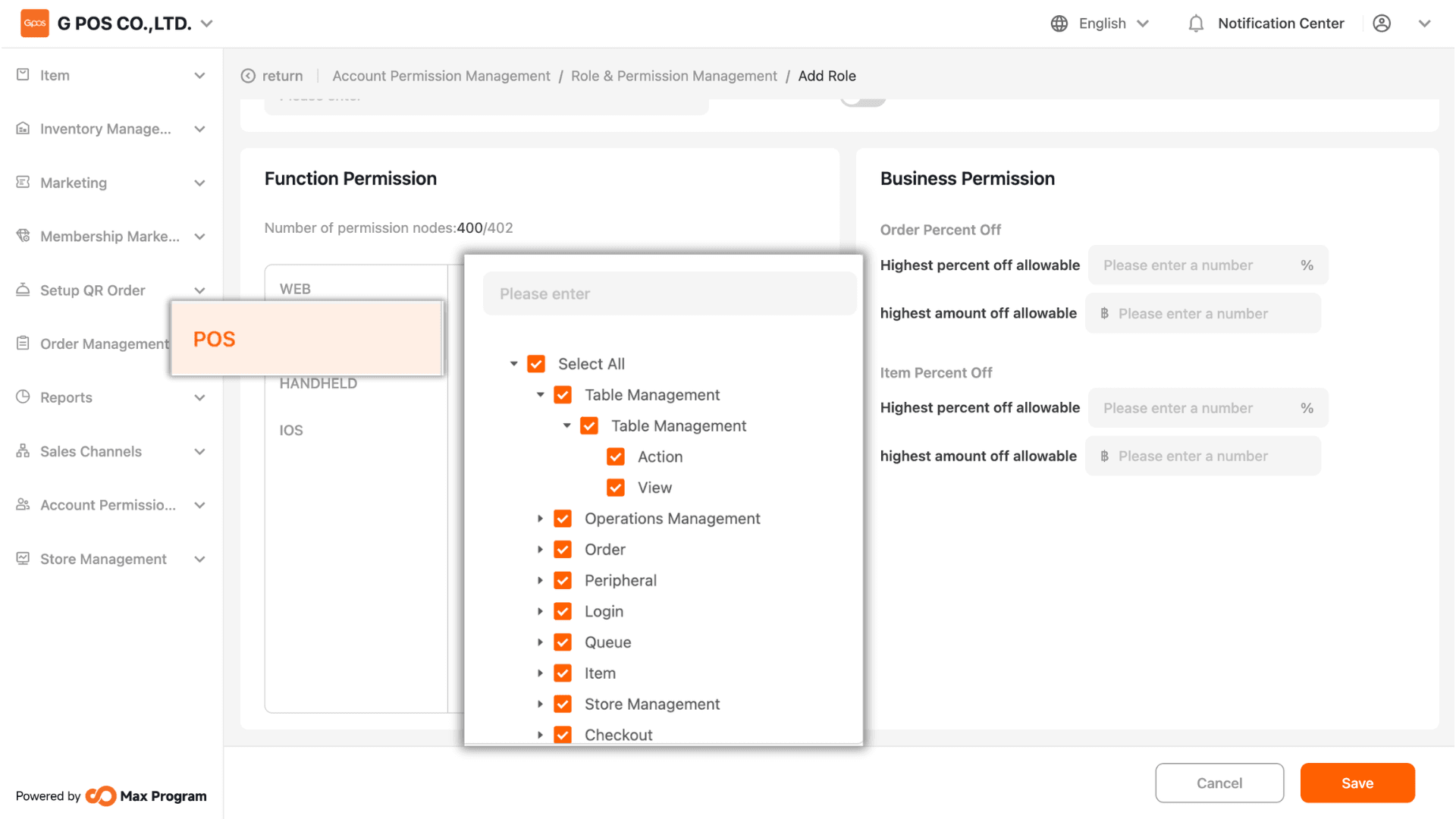Uncheck the nested Table Management checkbox

point(589,426)
